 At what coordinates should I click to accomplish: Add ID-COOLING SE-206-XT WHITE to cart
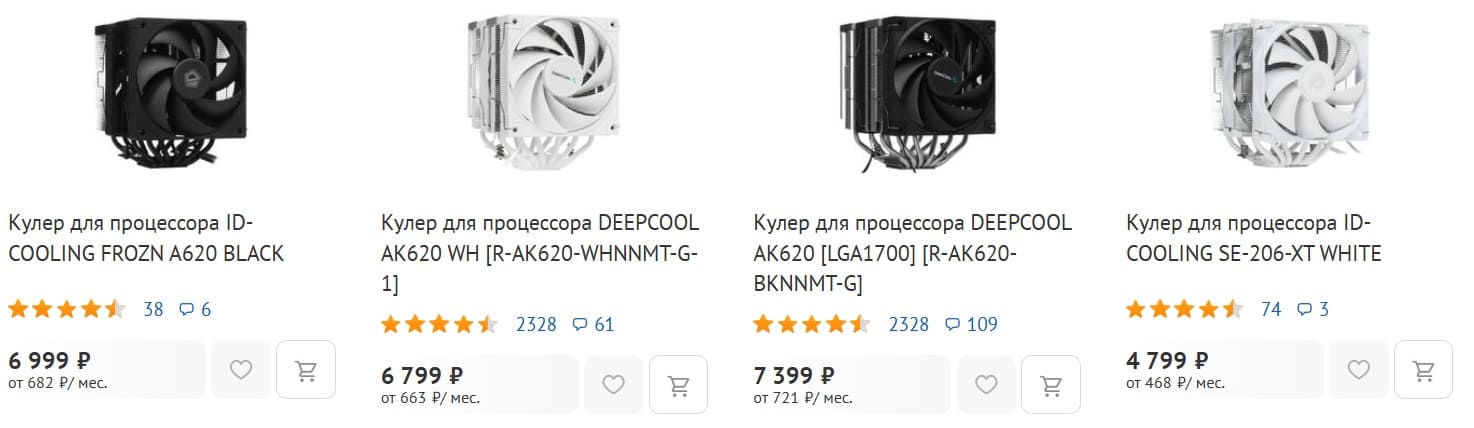point(1423,370)
